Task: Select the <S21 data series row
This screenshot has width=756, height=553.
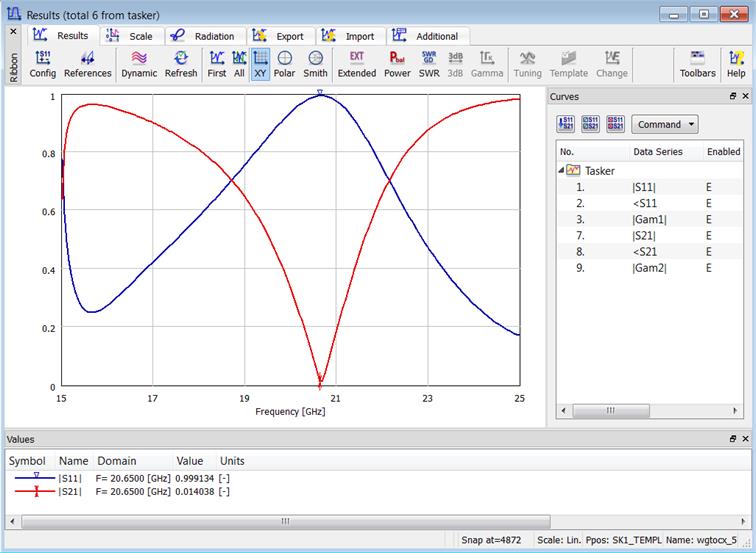Action: (x=649, y=252)
